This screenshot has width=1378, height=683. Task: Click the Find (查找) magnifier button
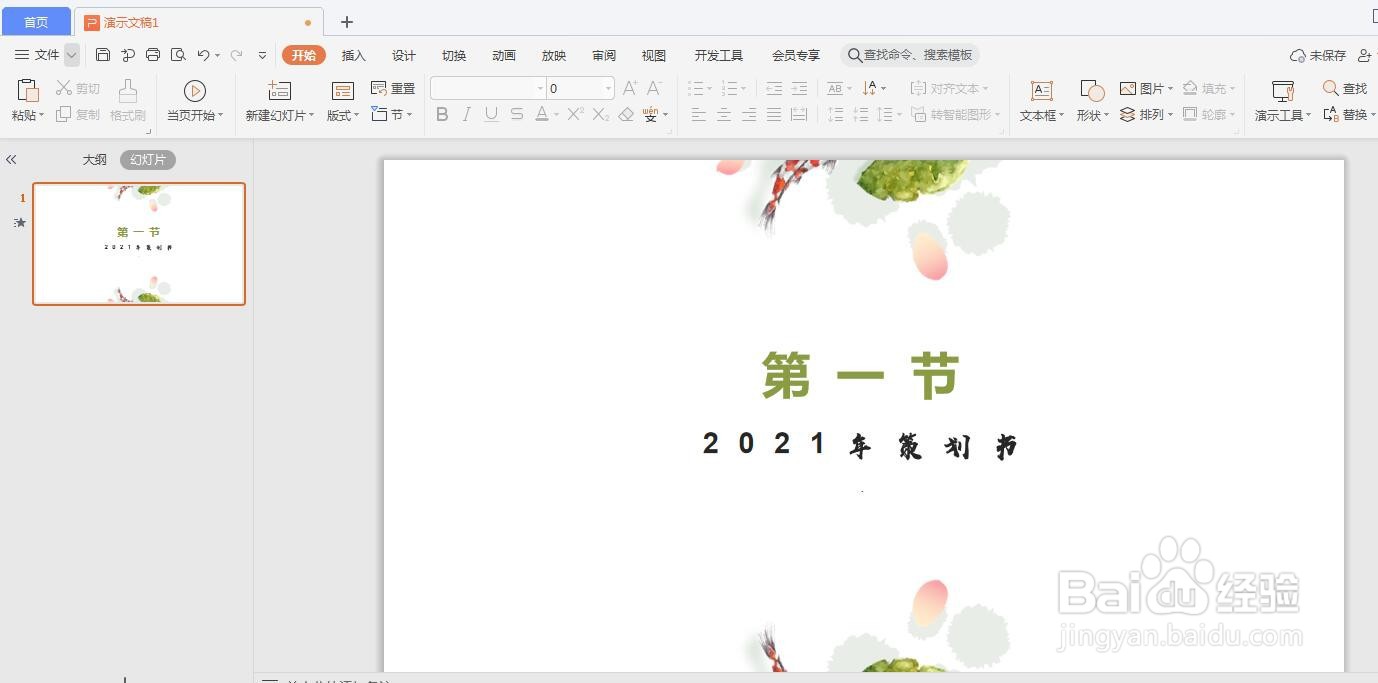coord(1345,88)
